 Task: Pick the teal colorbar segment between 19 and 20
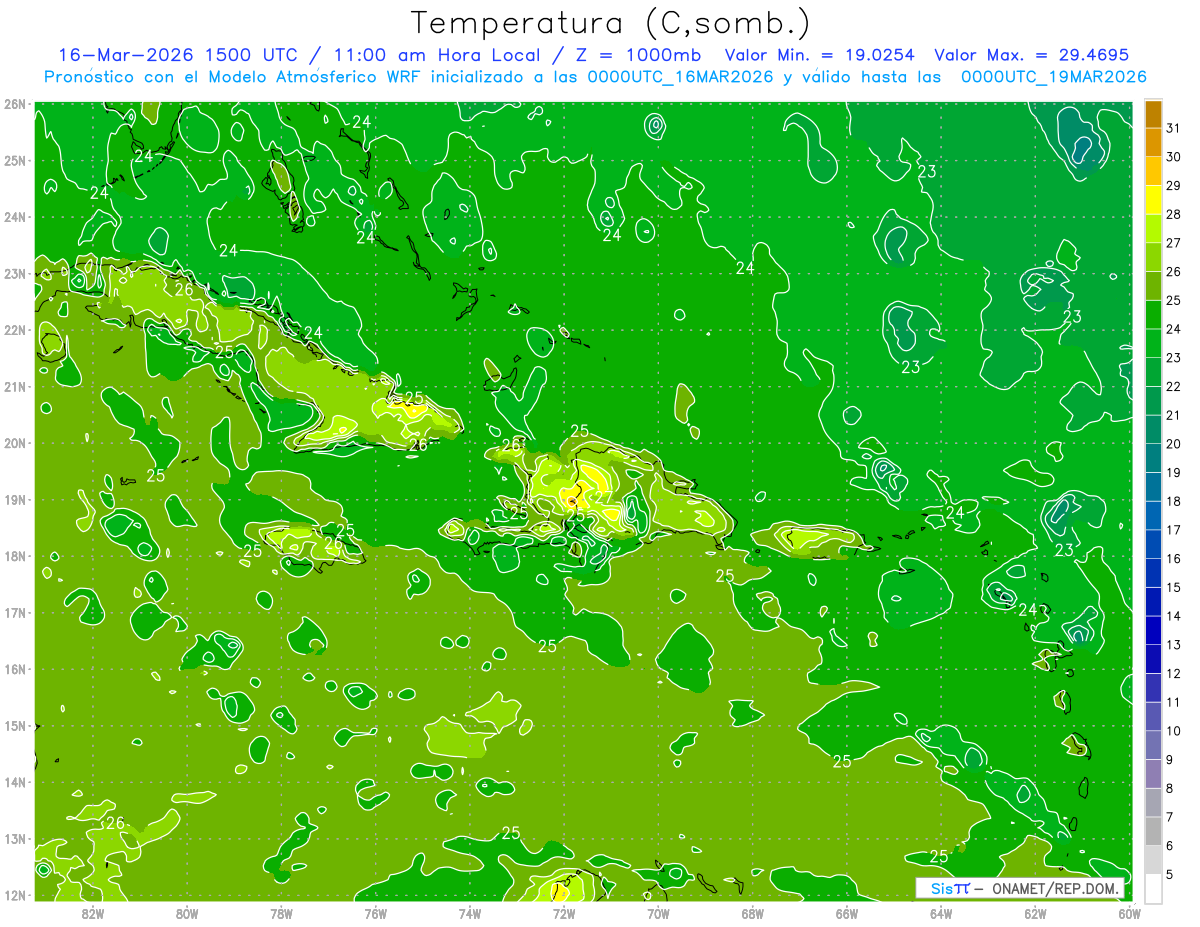[1153, 458]
